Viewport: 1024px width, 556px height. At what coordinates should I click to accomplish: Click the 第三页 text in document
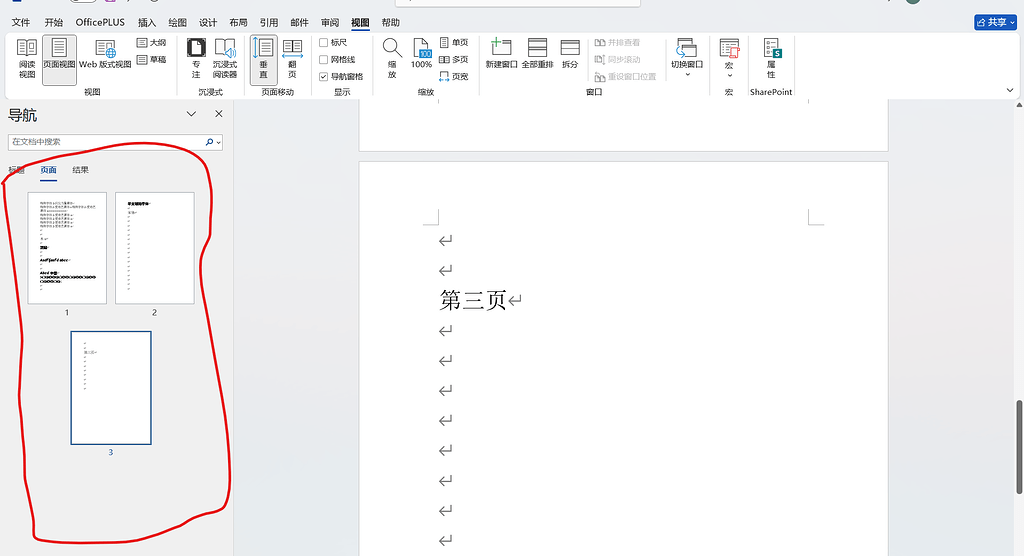pyautogui.click(x=473, y=301)
